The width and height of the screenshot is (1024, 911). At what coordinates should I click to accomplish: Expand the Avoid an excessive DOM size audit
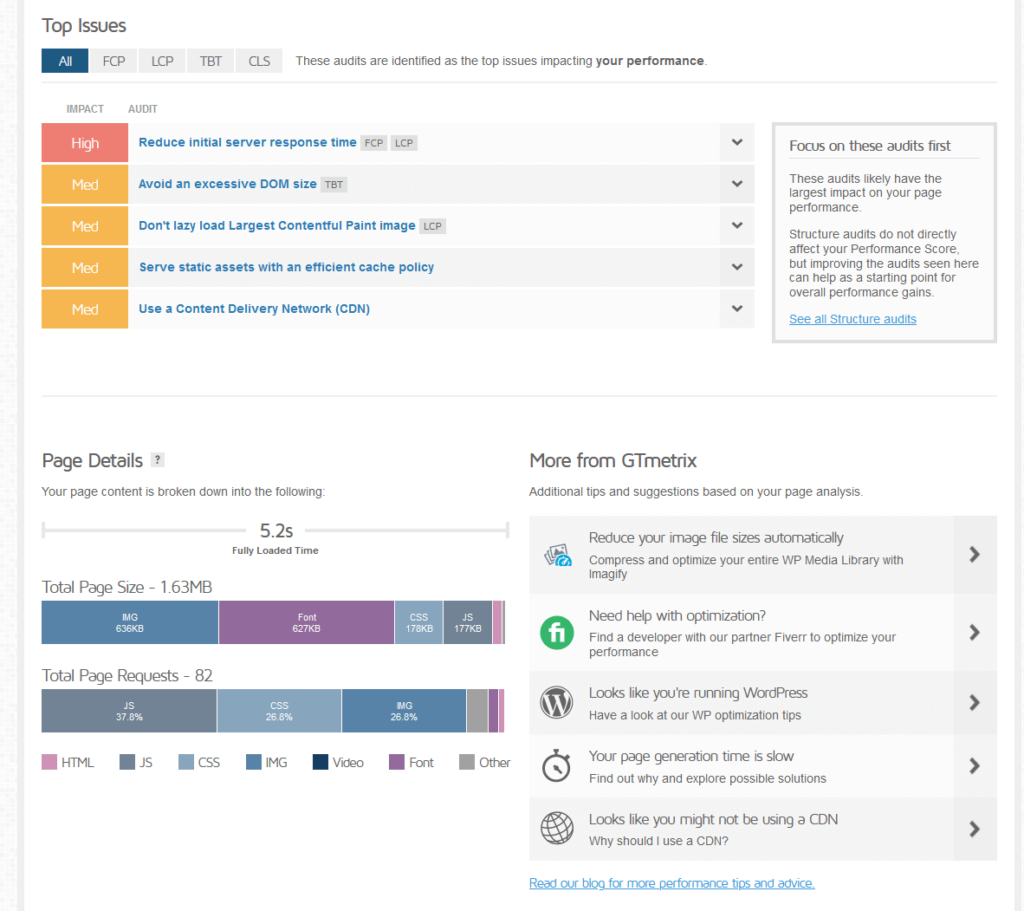(x=737, y=184)
